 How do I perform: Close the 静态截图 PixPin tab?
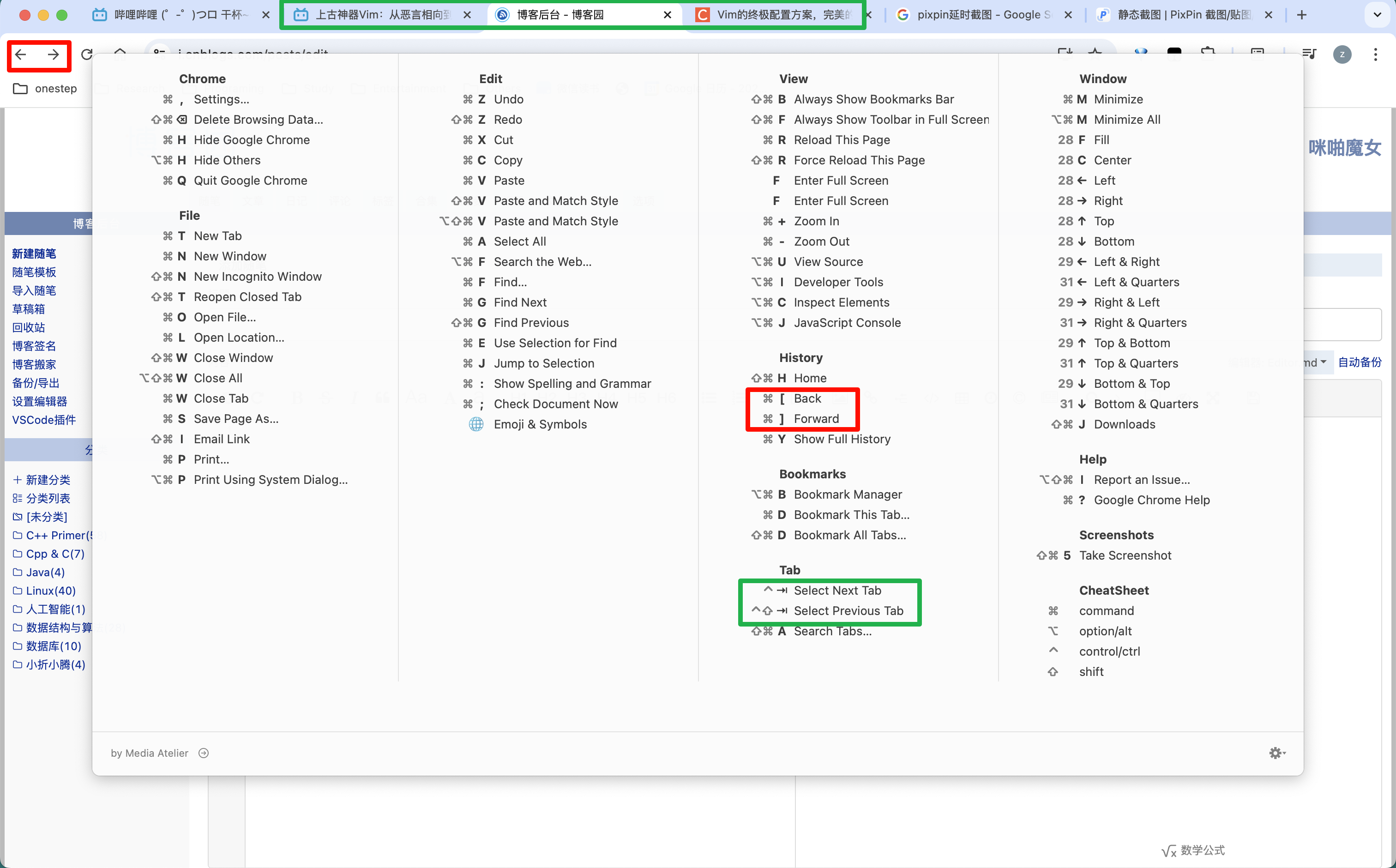point(1269,15)
